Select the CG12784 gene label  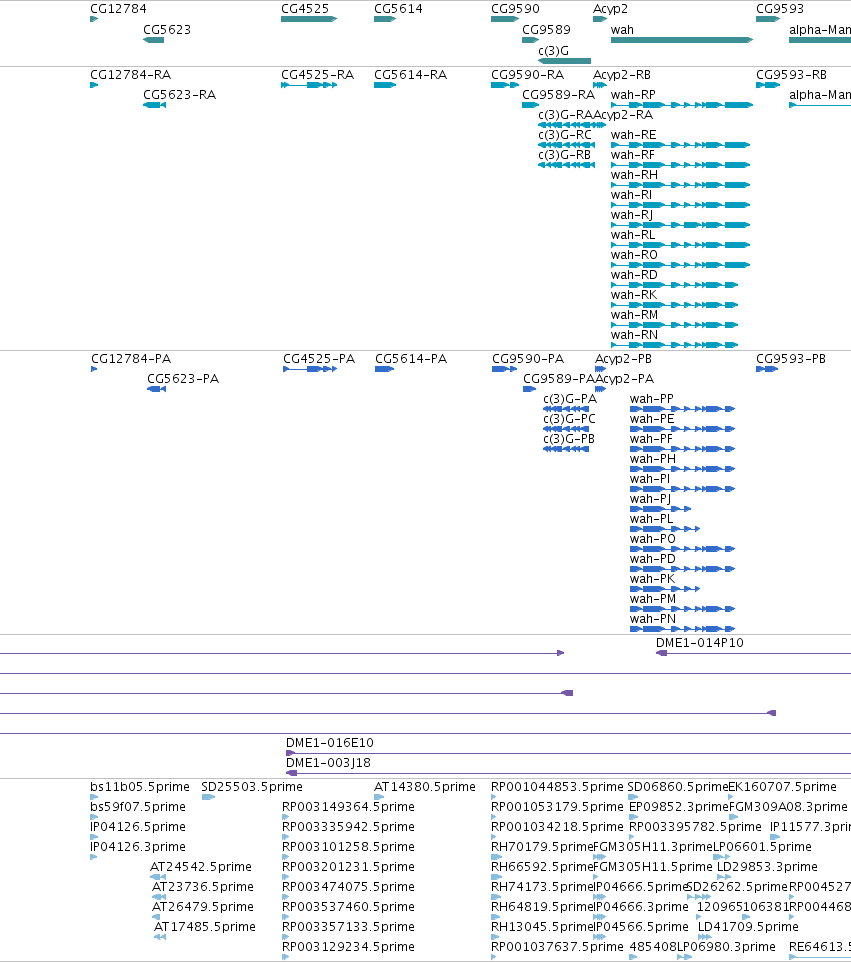click(x=118, y=9)
